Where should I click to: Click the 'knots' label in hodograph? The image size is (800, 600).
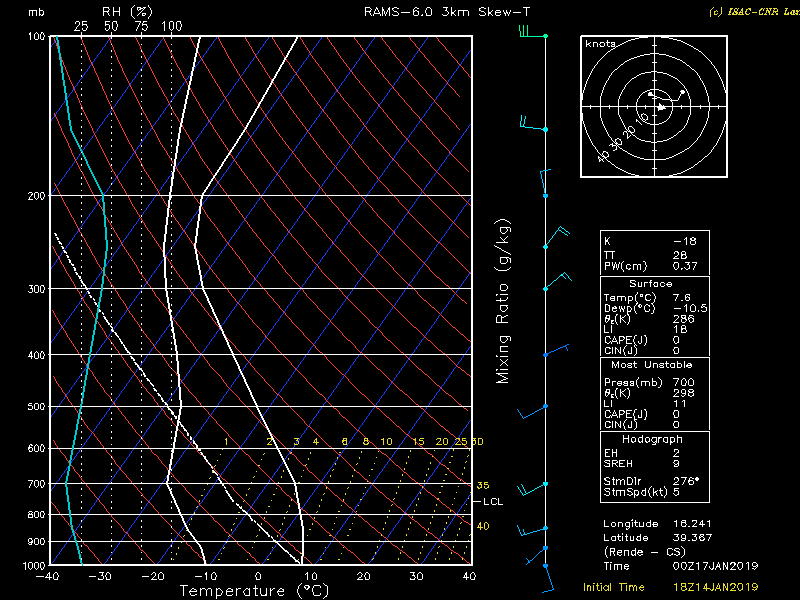[x=600, y=44]
